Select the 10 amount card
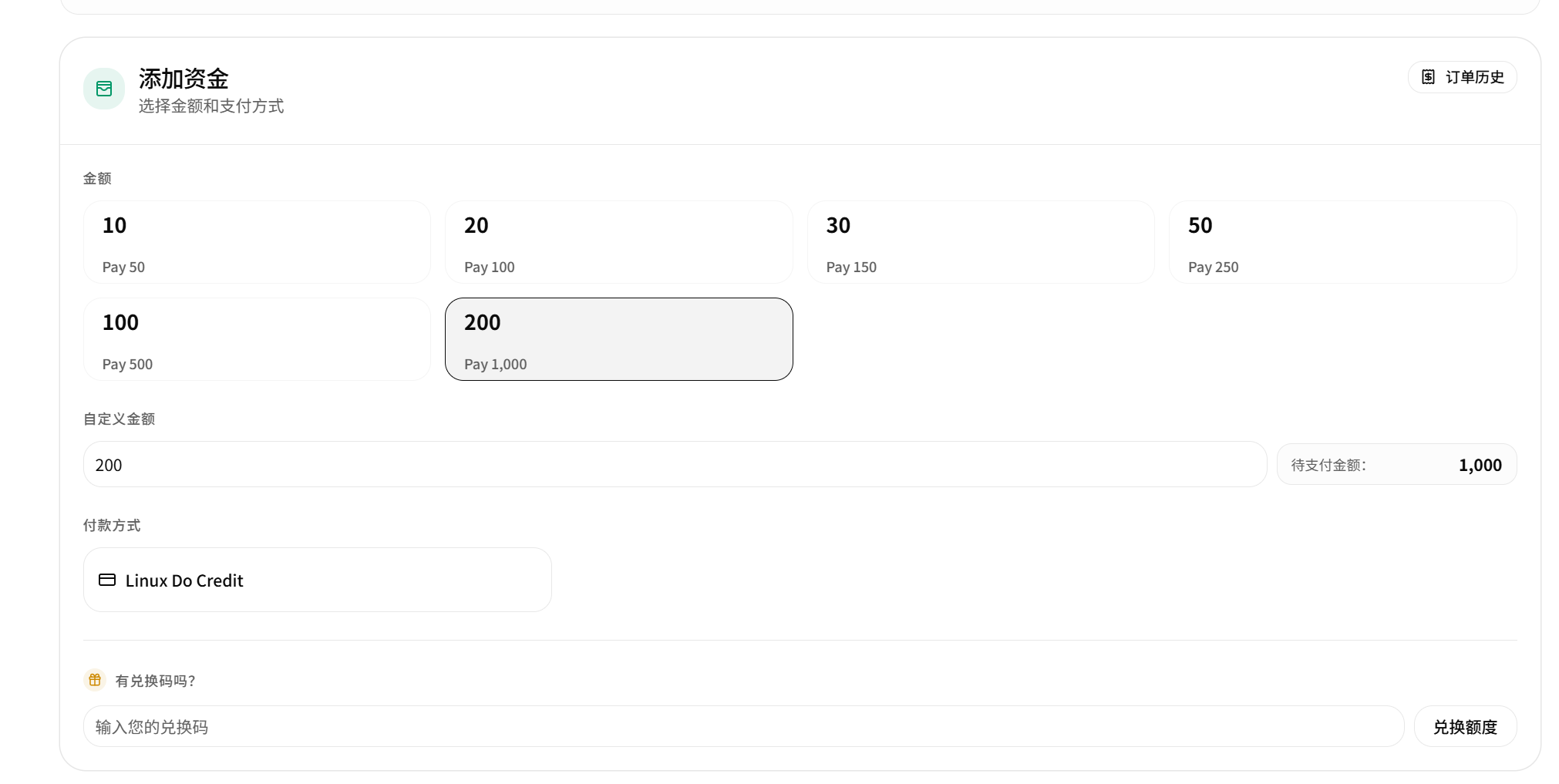The image size is (1559, 784). [257, 242]
